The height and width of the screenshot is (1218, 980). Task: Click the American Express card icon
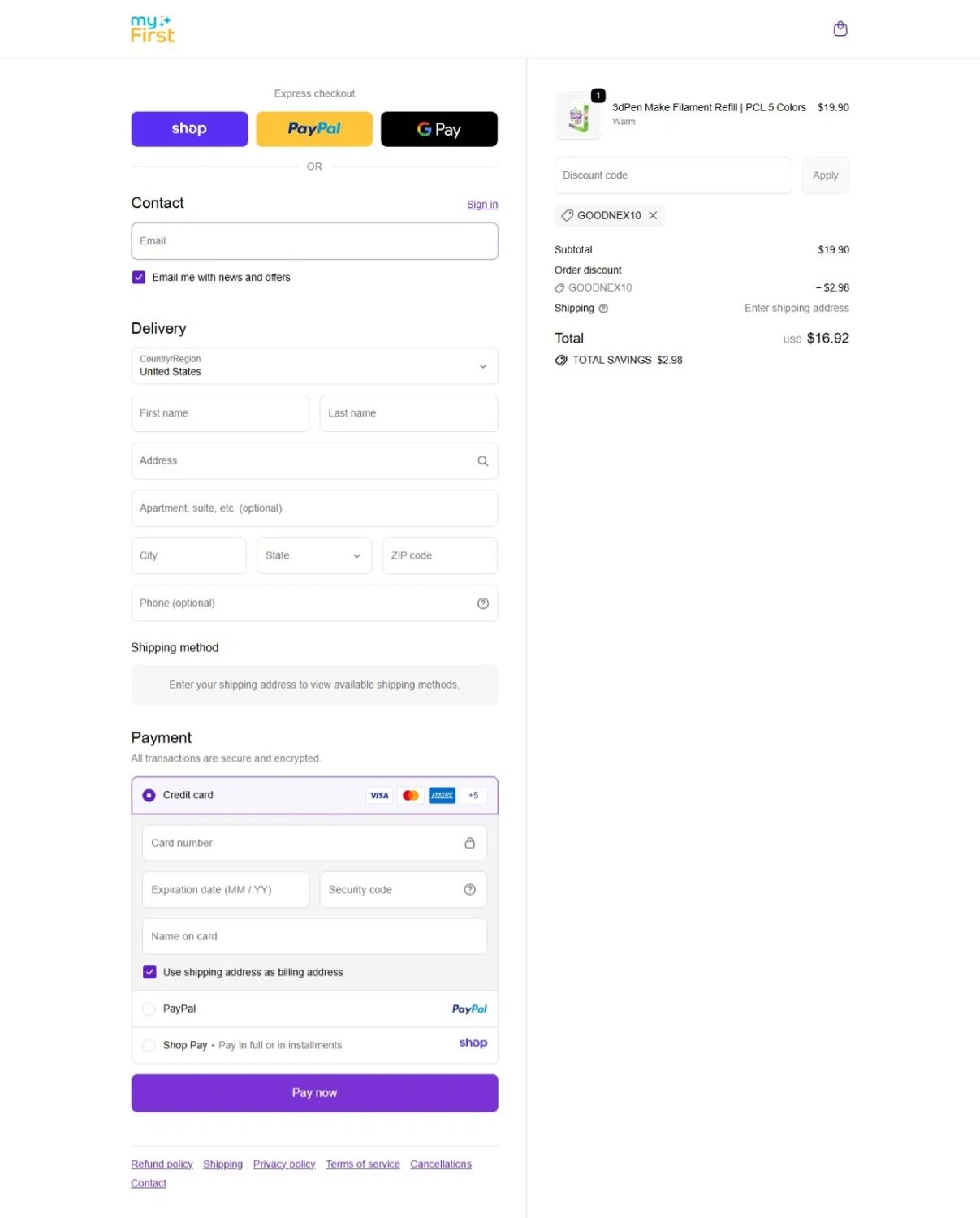coord(443,796)
